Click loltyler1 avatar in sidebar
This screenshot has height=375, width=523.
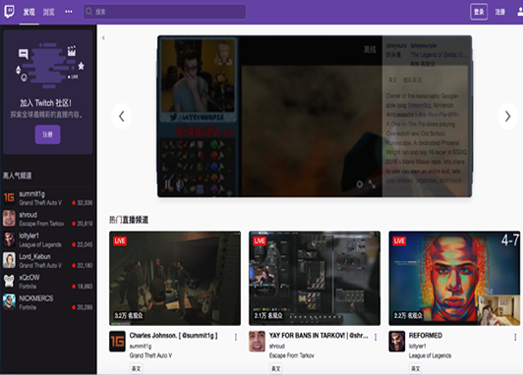(9, 240)
